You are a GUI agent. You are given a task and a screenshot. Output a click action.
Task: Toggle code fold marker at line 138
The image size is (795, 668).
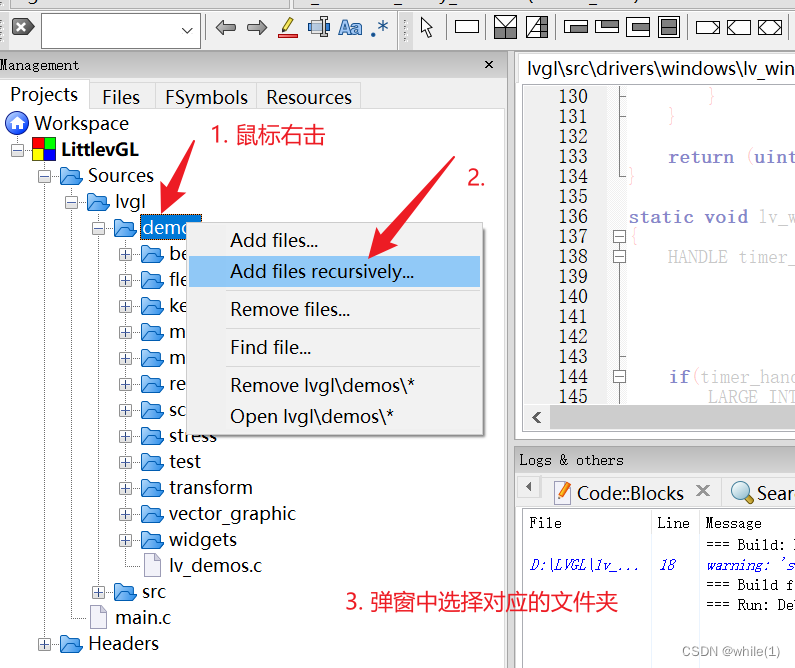coord(619,256)
